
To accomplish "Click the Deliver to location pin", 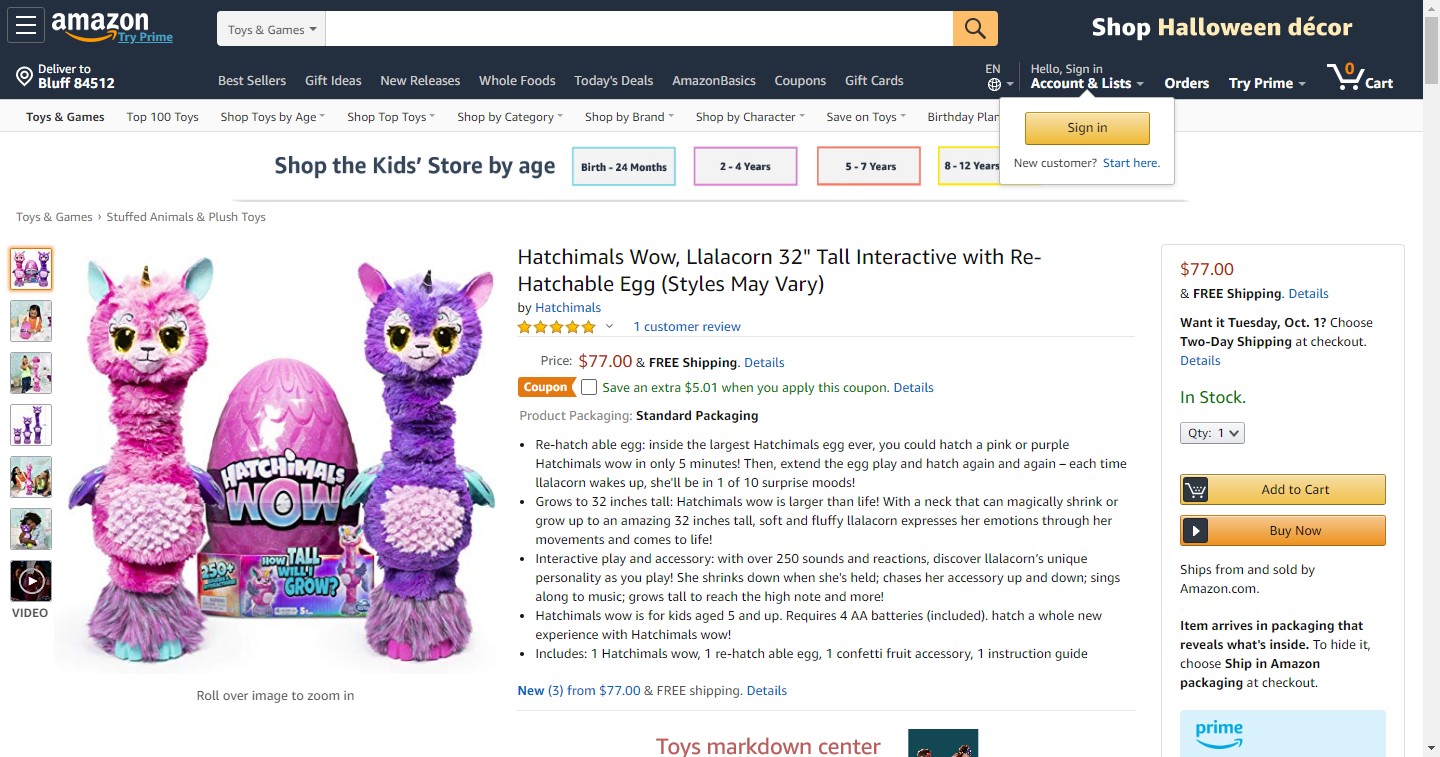I will click(25, 77).
